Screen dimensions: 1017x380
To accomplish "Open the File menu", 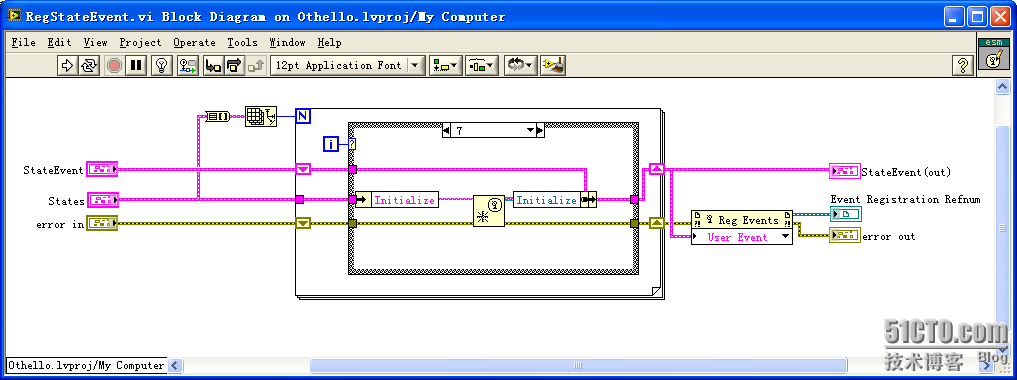I will (23, 42).
